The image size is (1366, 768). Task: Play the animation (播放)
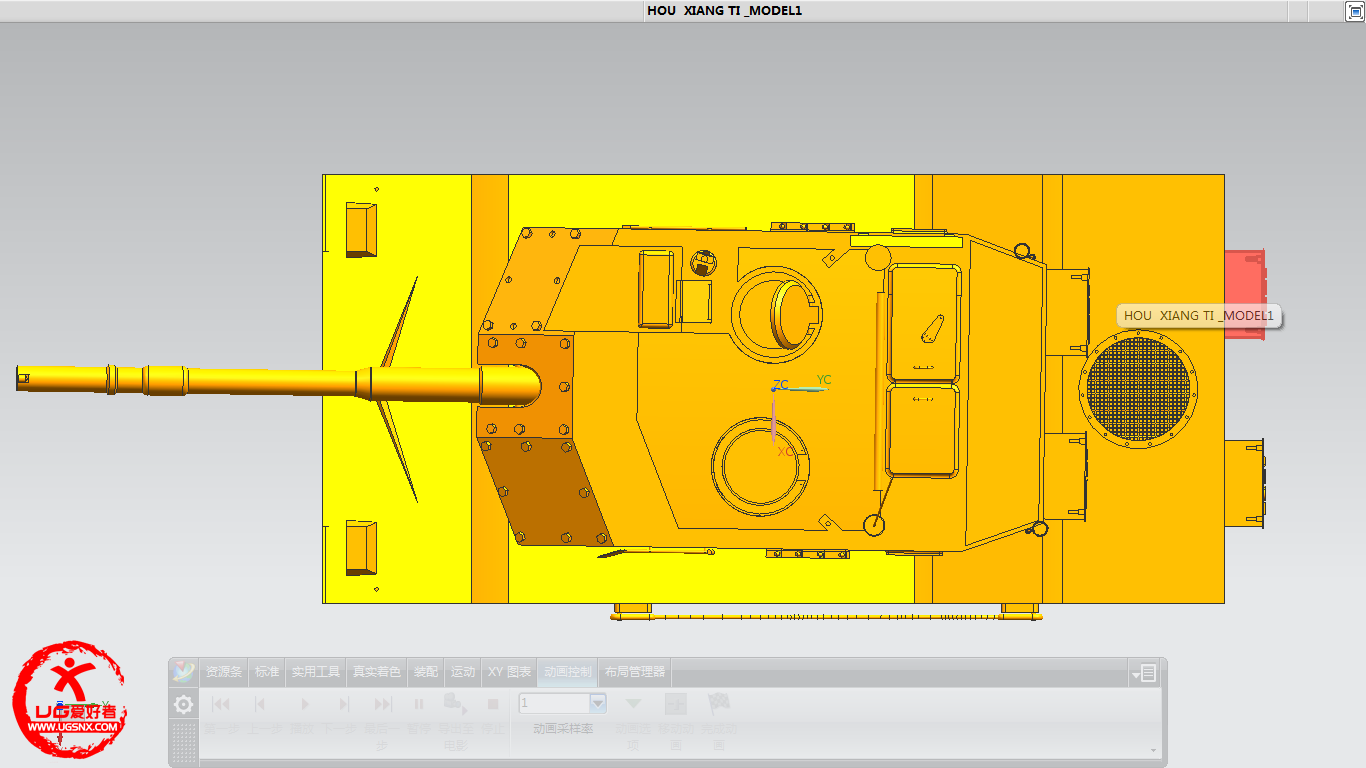[304, 704]
